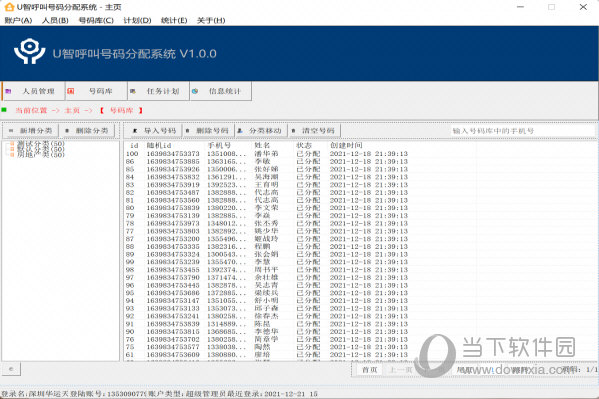Select the row with random id 1639834753577
The width and height of the screenshot is (599, 399).
coord(267,347)
